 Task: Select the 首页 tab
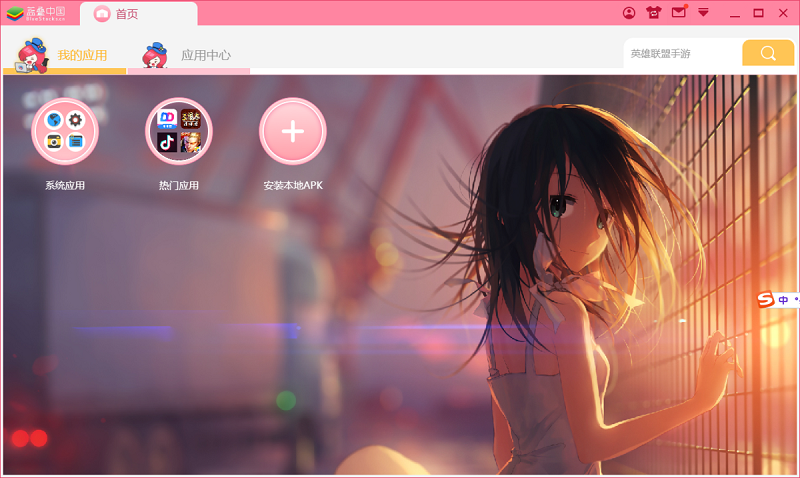coord(138,14)
